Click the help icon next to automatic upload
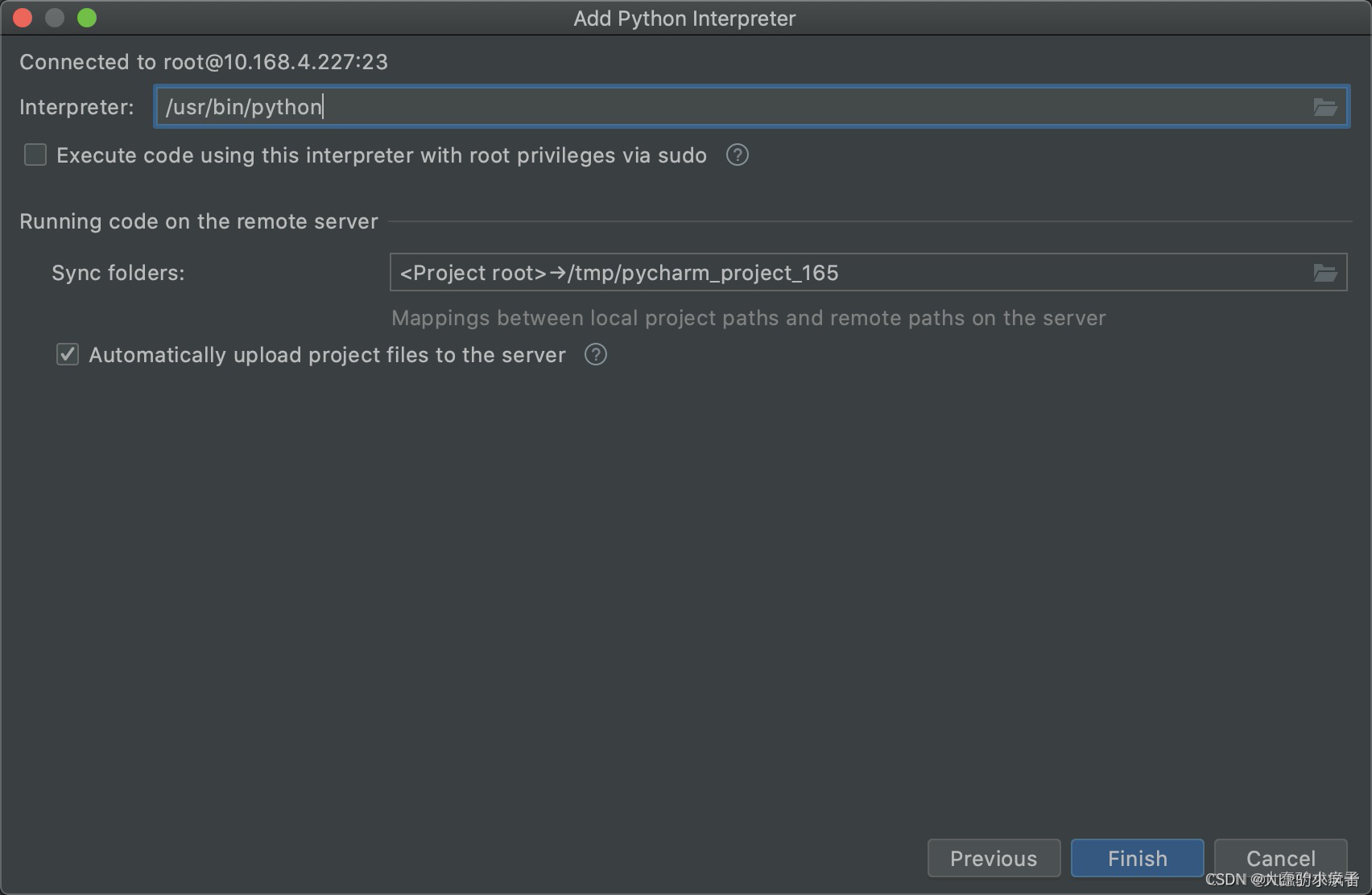This screenshot has height=895, width=1372. tap(595, 354)
